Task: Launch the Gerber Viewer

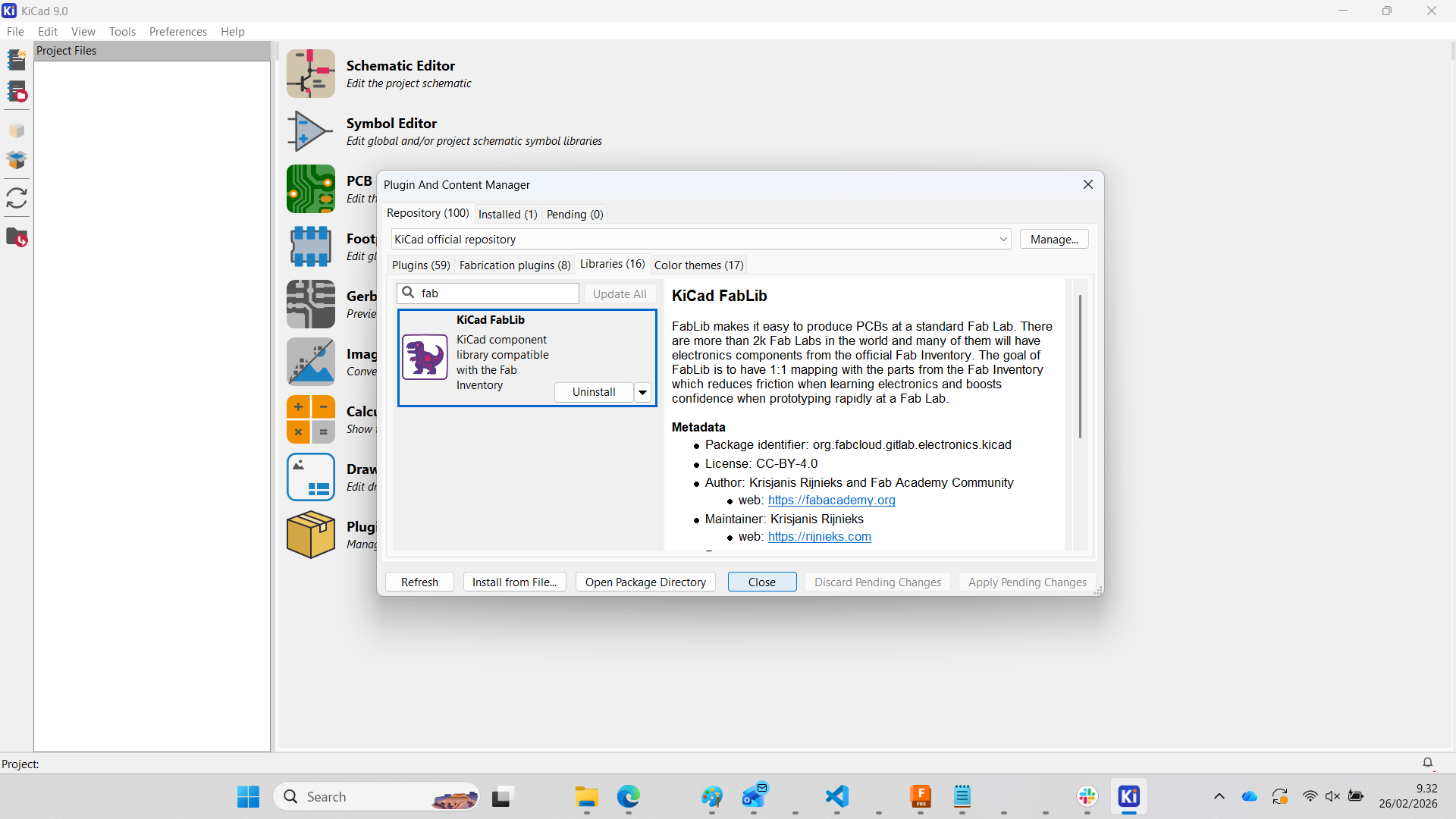Action: click(311, 304)
